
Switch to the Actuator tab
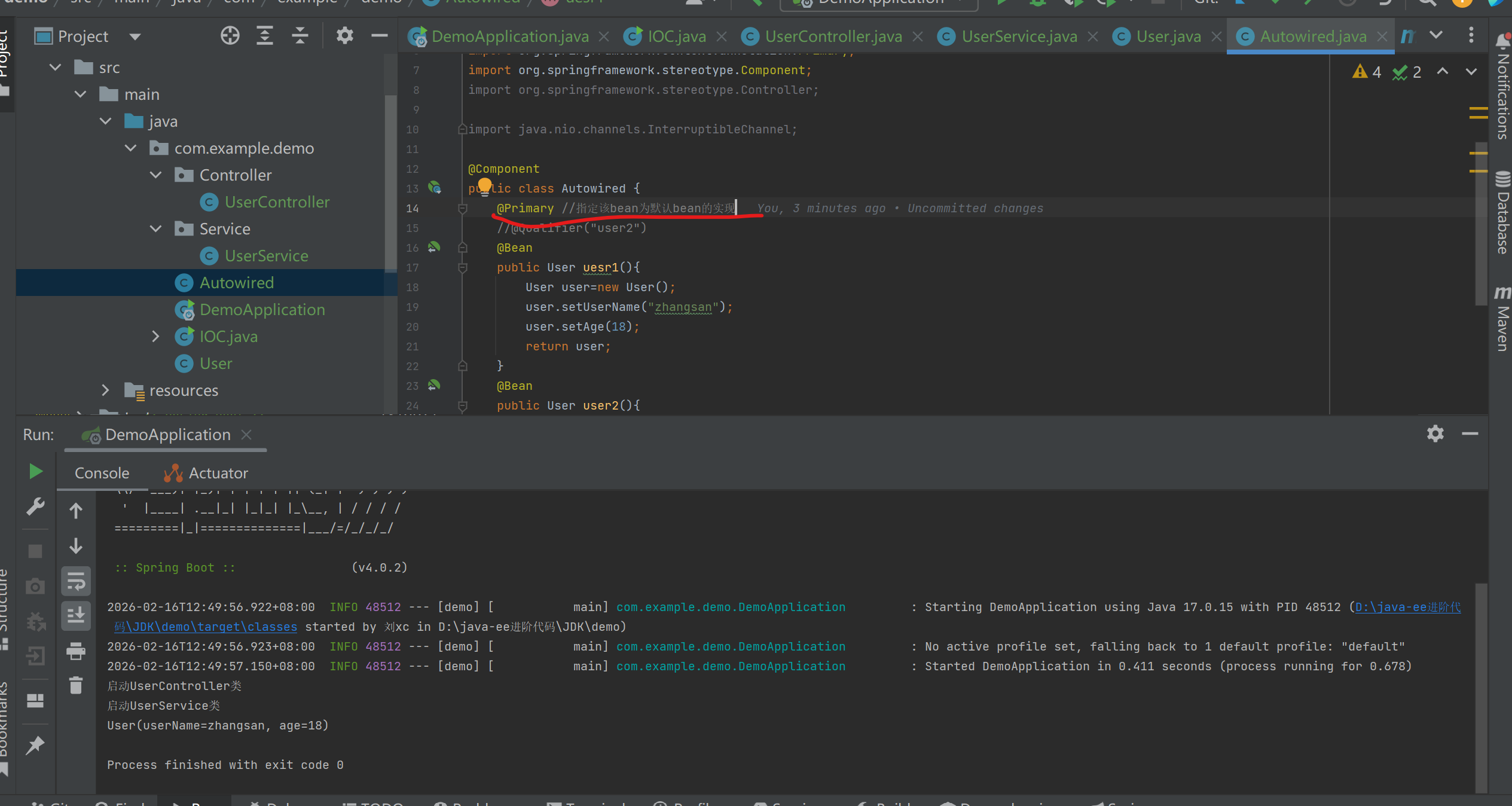point(218,473)
